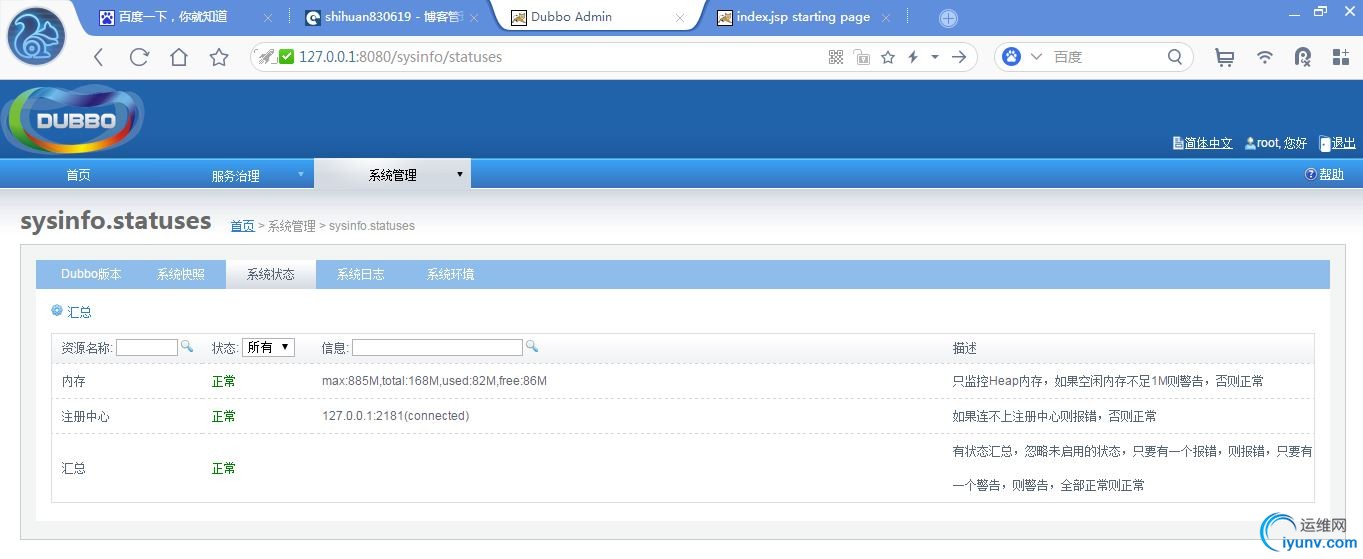Image resolution: width=1363 pixels, height=559 pixels.
Task: Click the 内存 resource row name
Action: [x=74, y=381]
